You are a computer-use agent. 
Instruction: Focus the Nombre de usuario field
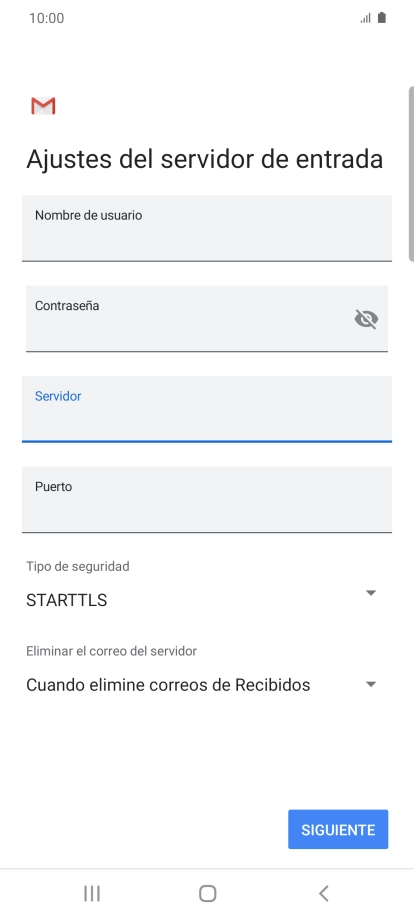(207, 228)
